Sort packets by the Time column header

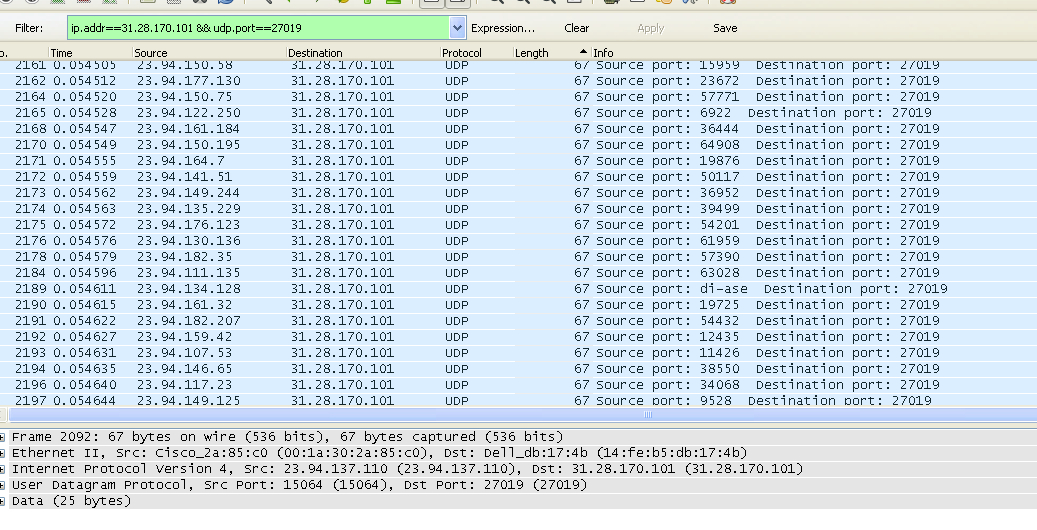pos(90,53)
